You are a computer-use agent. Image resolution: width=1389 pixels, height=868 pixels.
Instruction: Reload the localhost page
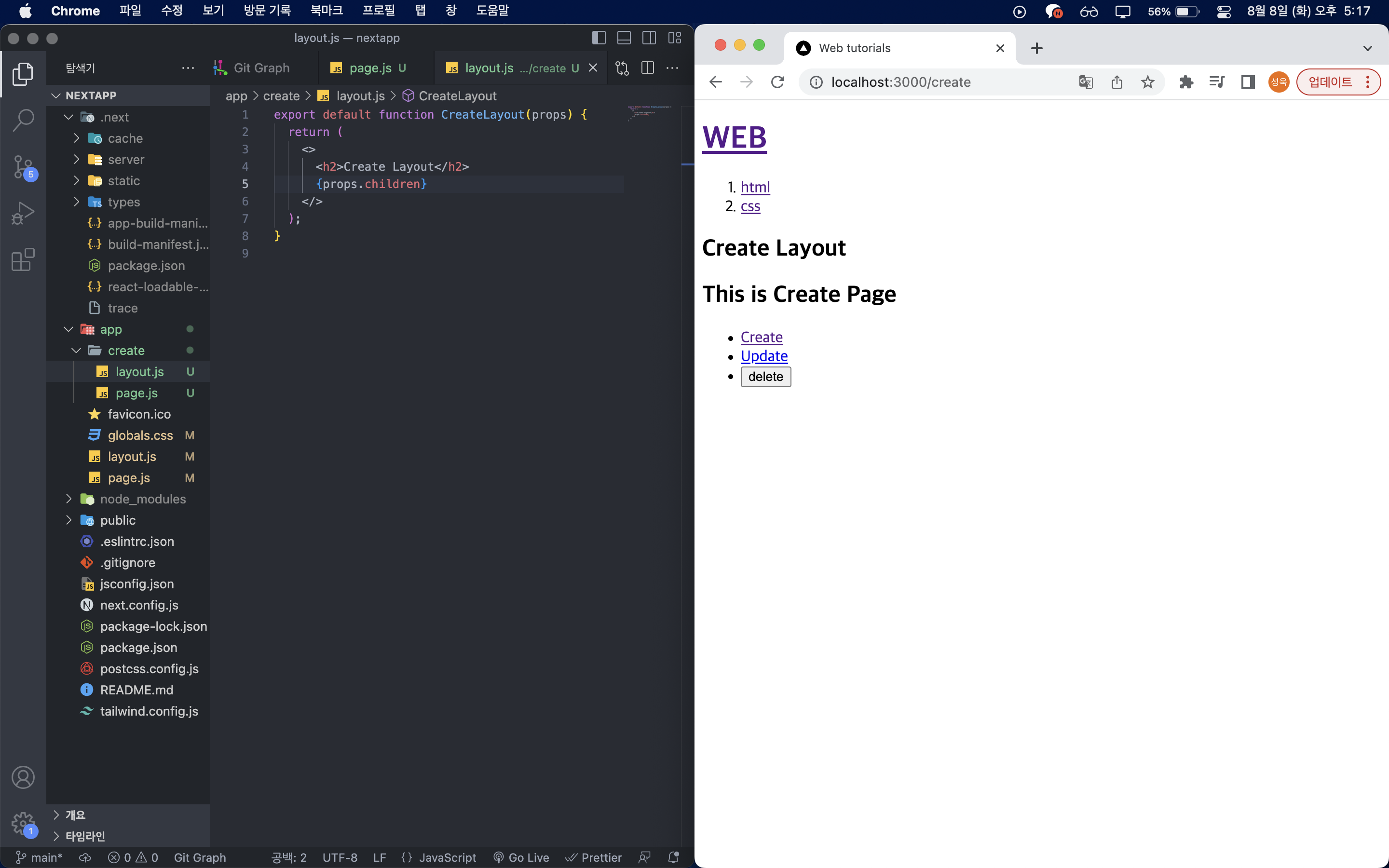click(778, 82)
